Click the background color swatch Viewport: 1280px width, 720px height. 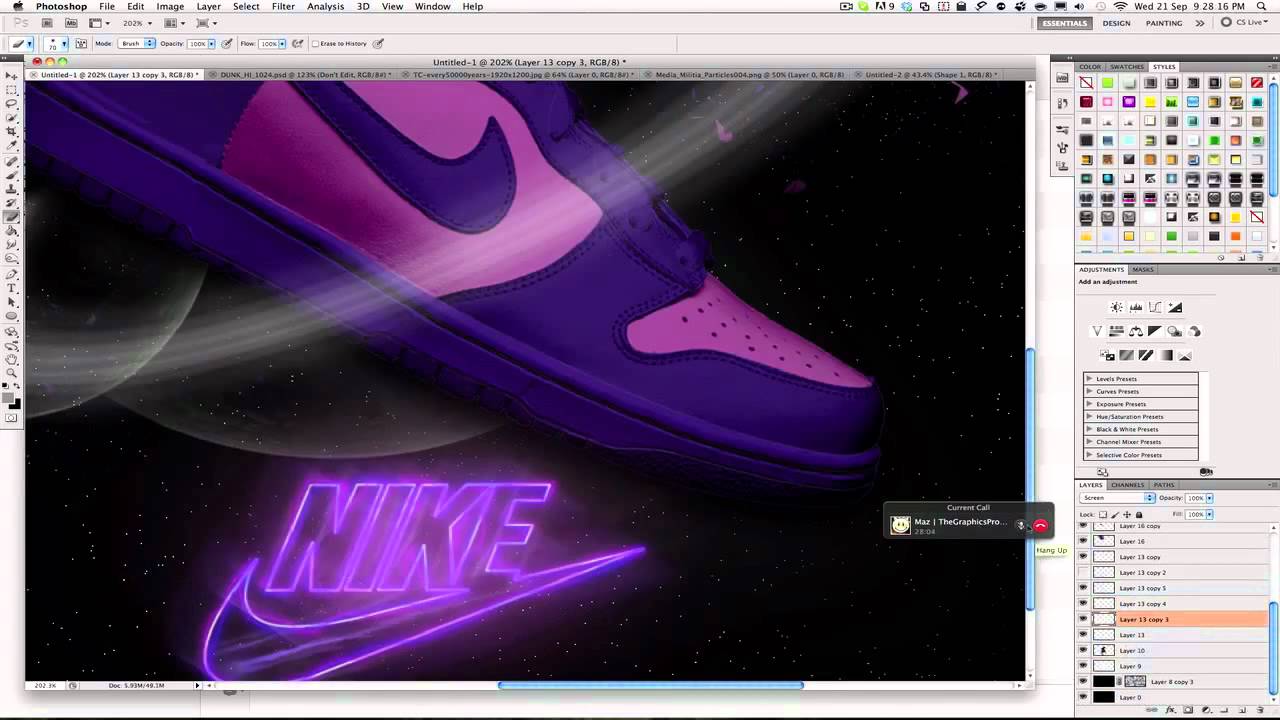coord(15,404)
